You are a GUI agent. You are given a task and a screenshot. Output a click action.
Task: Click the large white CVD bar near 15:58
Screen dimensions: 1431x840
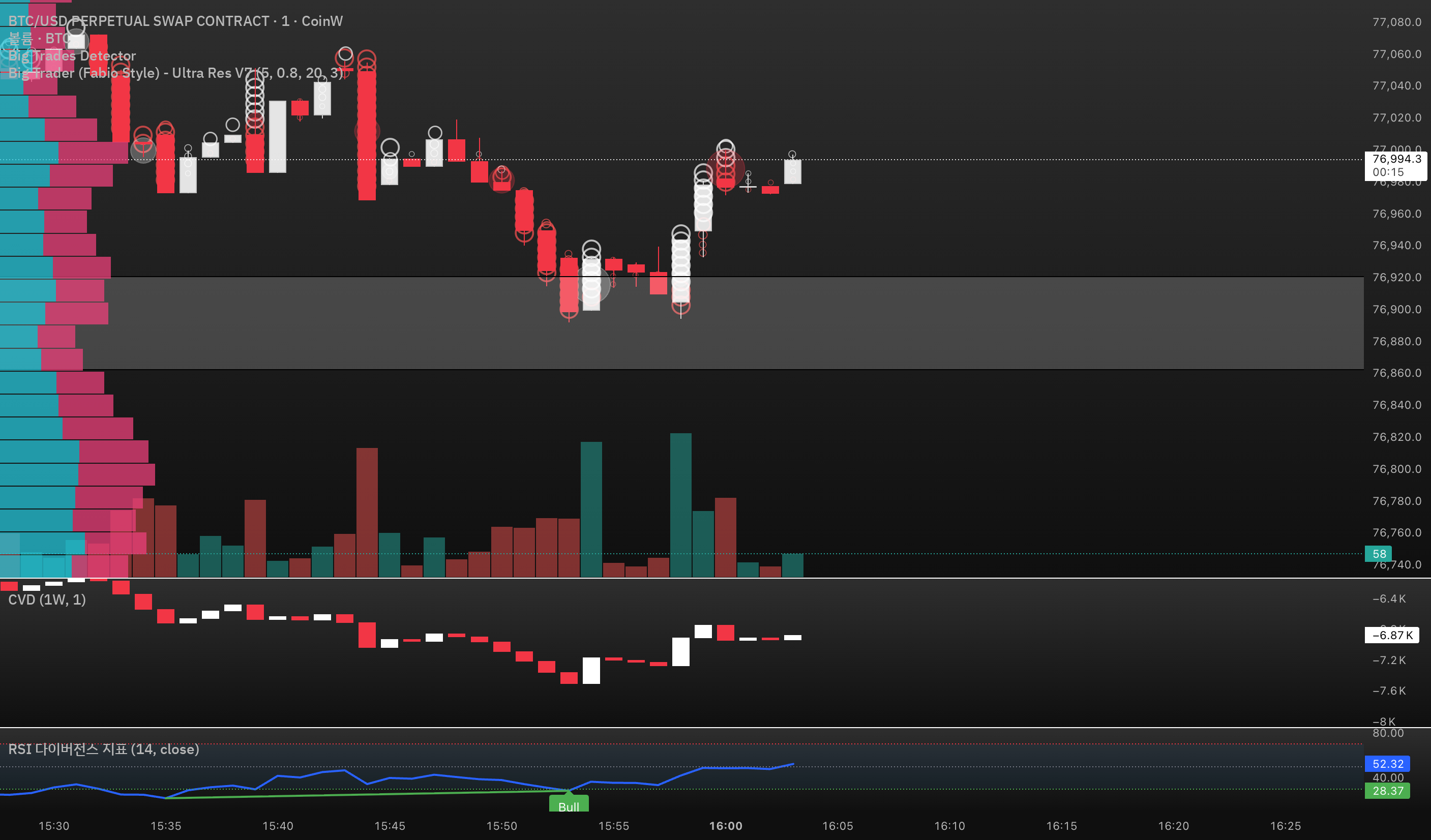pyautogui.click(x=681, y=651)
